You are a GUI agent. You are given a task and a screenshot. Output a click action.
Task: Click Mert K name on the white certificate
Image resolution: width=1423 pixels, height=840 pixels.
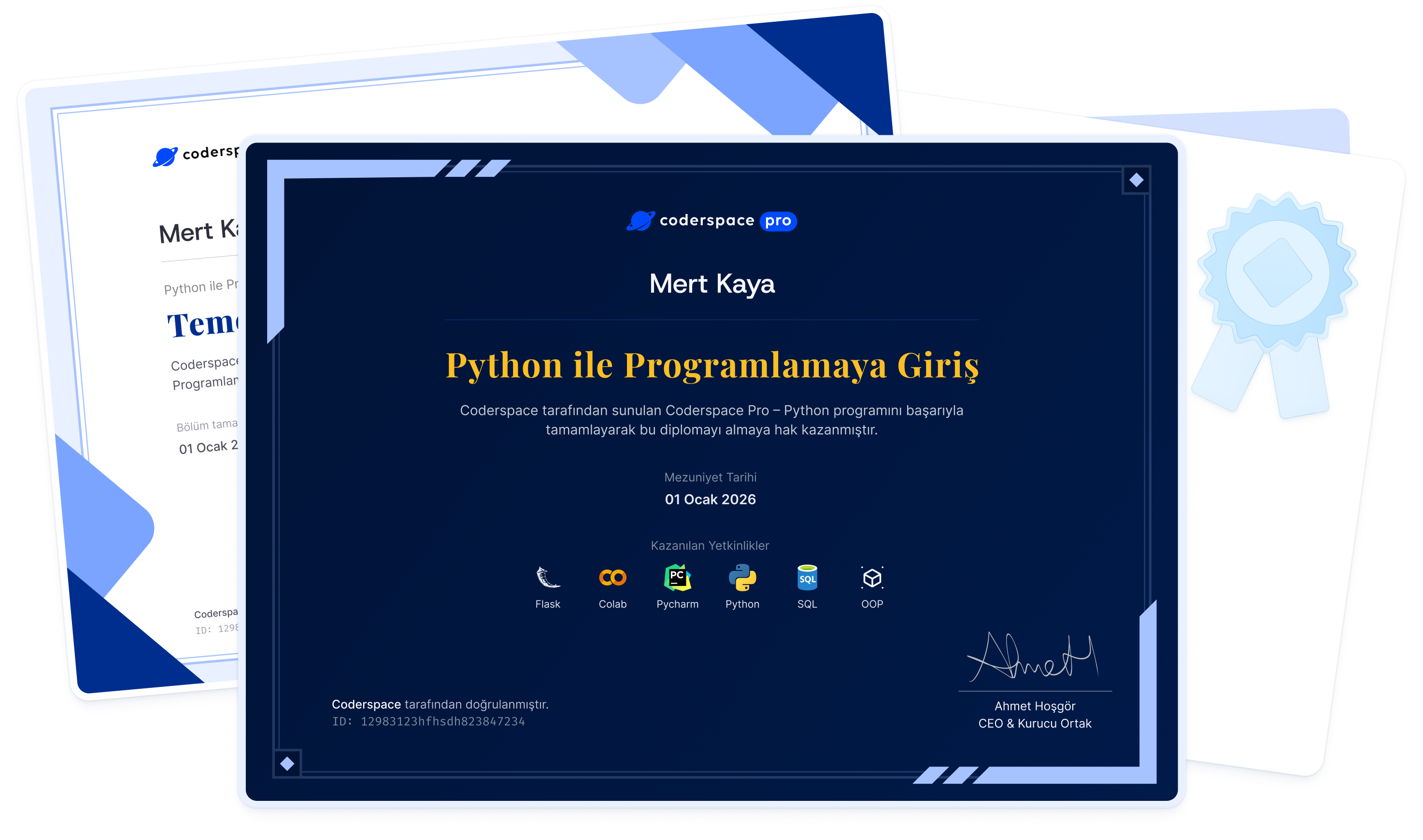pos(199,231)
